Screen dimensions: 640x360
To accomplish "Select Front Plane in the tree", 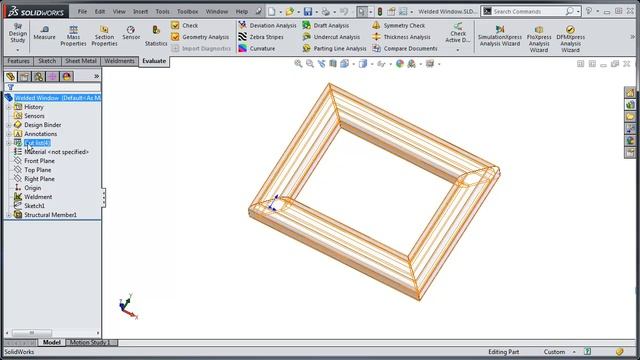I will 39,161.
